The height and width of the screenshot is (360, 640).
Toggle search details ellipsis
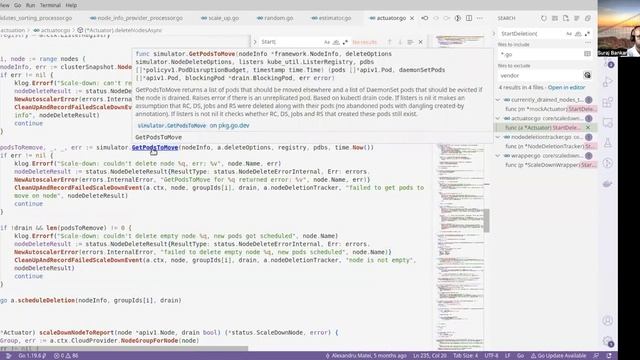(588, 42)
